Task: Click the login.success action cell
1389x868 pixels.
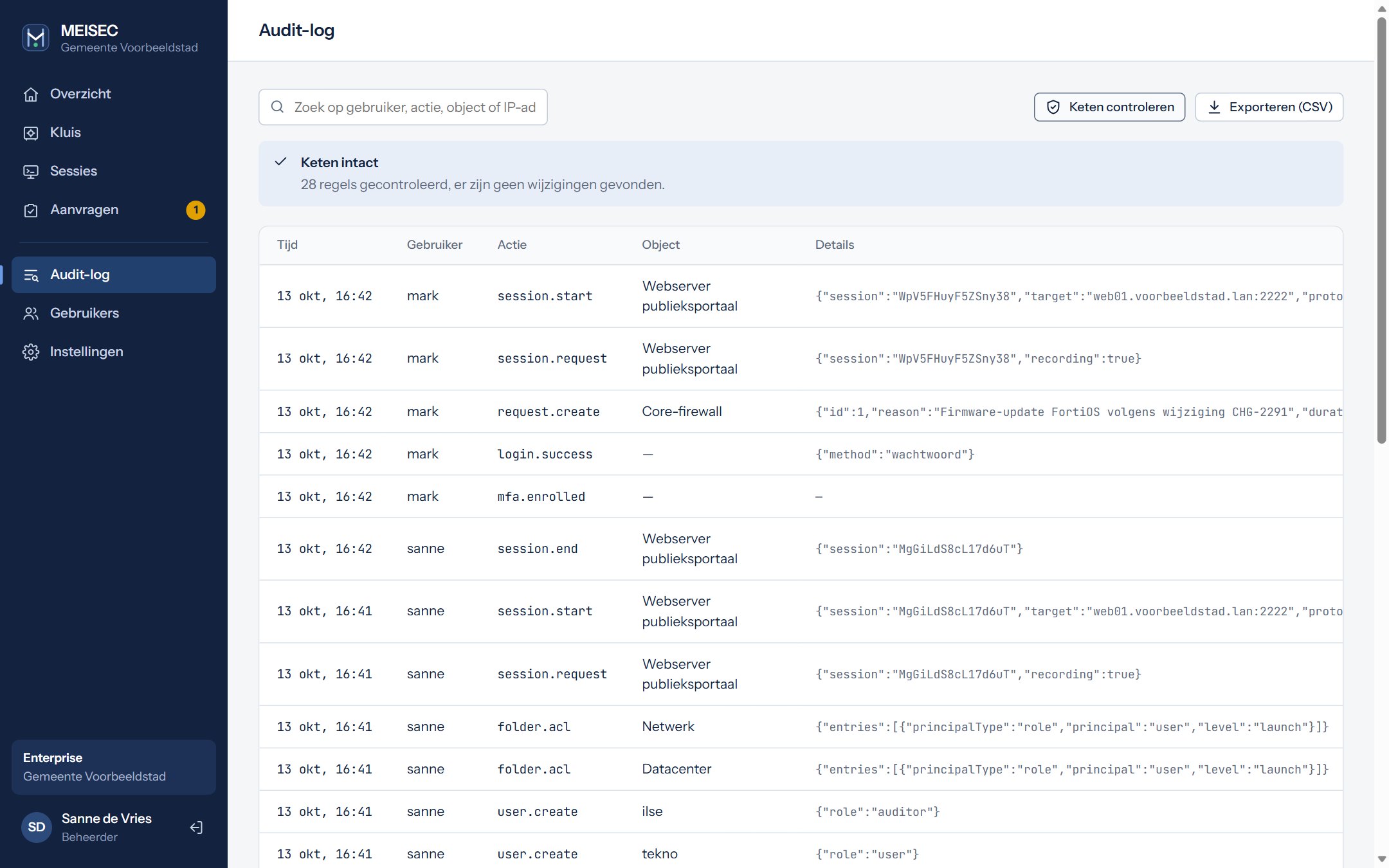Action: tap(545, 454)
